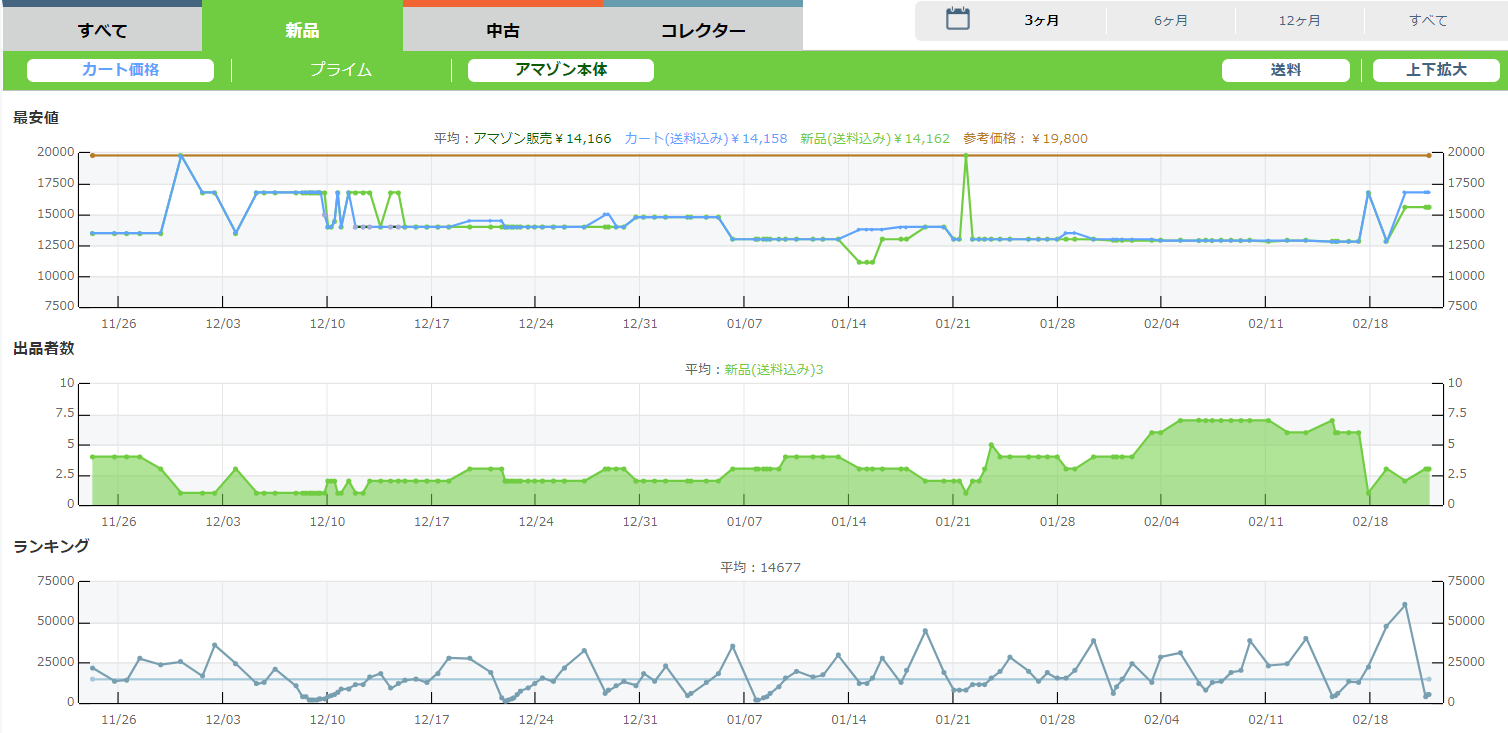Click the 19,800 price spike near 01/21
Viewport: 1508px width, 733px height.
point(965,155)
